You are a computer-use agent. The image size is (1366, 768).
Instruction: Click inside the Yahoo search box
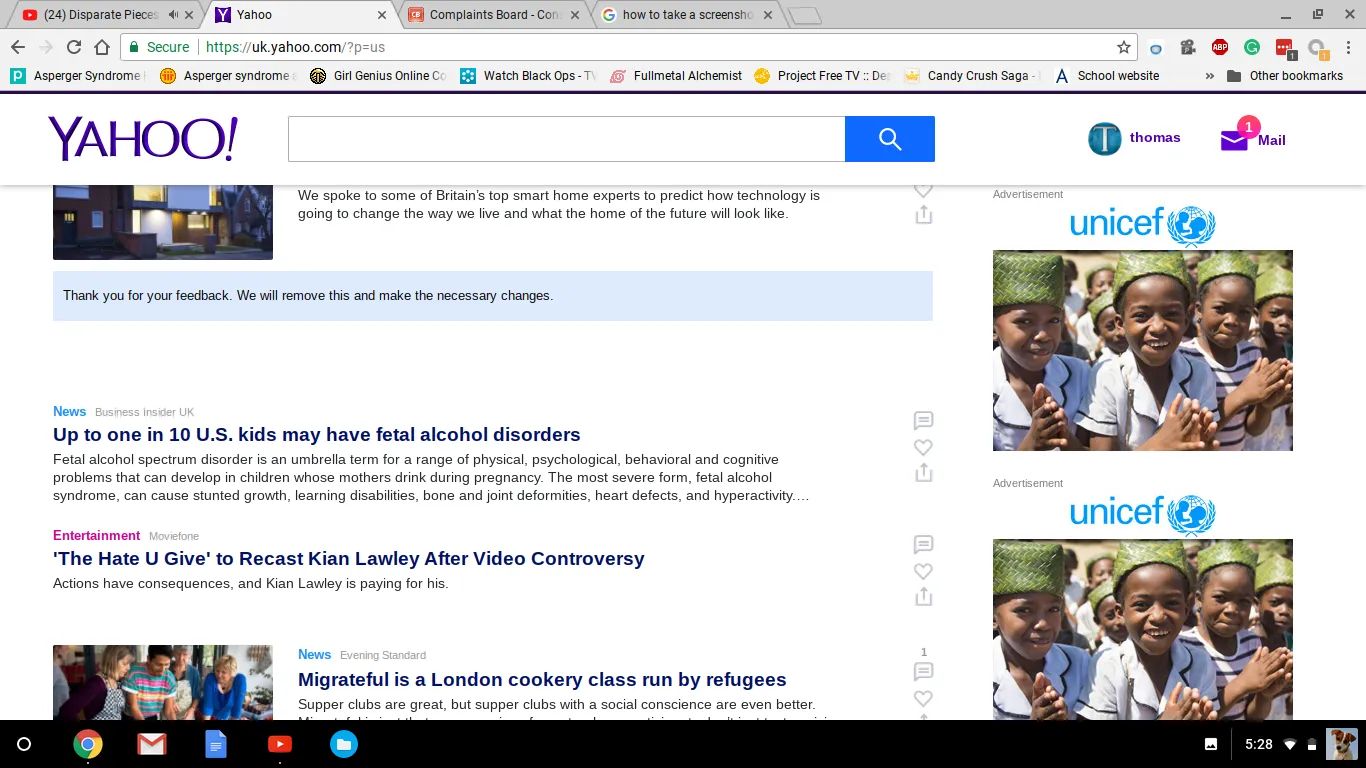point(566,139)
